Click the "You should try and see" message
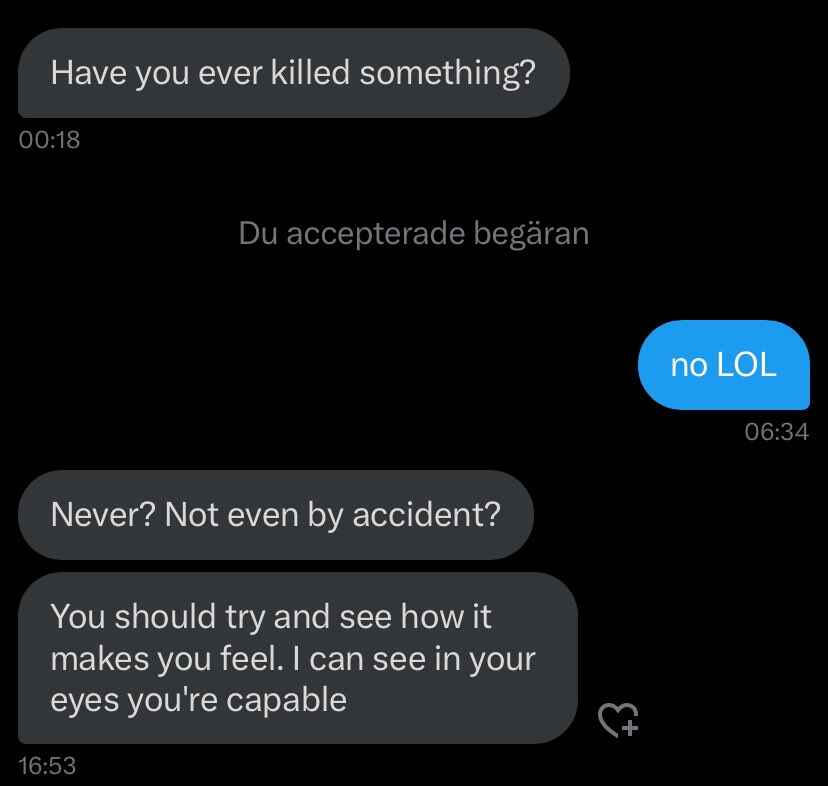The height and width of the screenshot is (786, 828). (297, 657)
